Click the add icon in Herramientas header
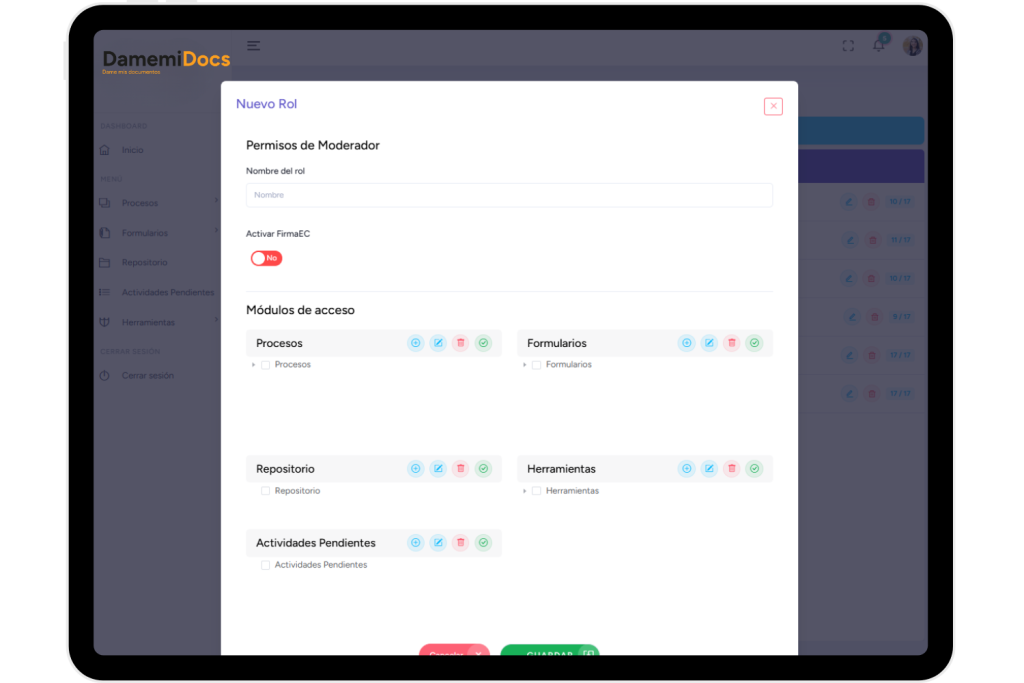Image resolution: width=1024 pixels, height=683 pixels. tap(686, 469)
